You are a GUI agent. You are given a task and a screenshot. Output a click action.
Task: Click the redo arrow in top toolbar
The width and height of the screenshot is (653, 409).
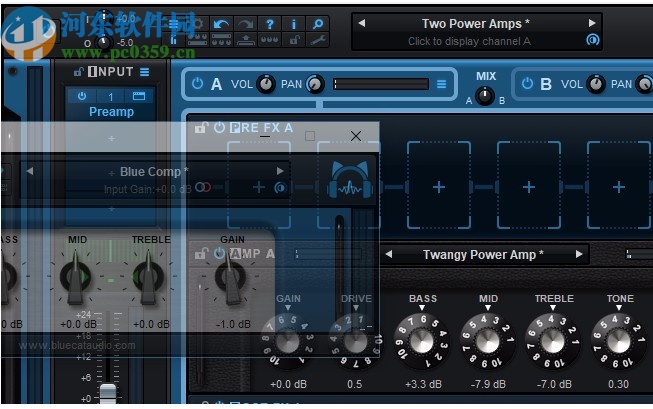(x=246, y=24)
